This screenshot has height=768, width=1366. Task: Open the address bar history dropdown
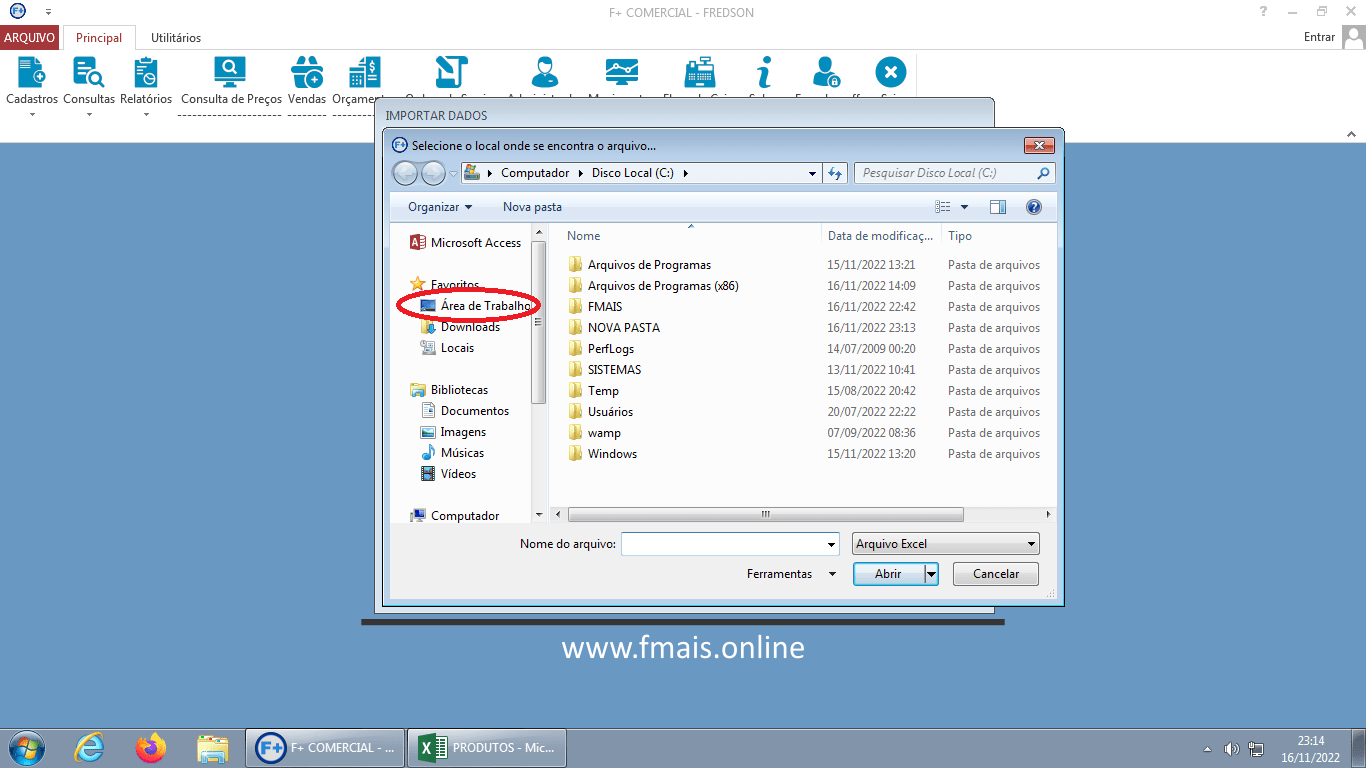coord(812,173)
